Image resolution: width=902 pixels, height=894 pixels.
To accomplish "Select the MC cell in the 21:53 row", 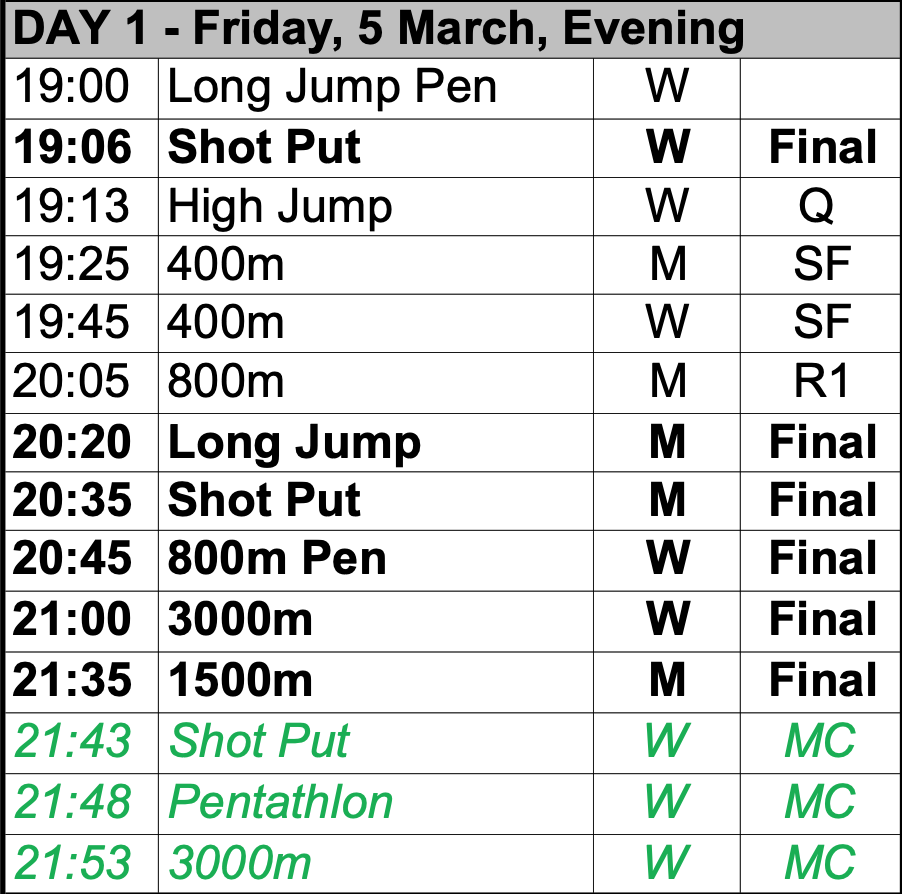I will click(820, 864).
